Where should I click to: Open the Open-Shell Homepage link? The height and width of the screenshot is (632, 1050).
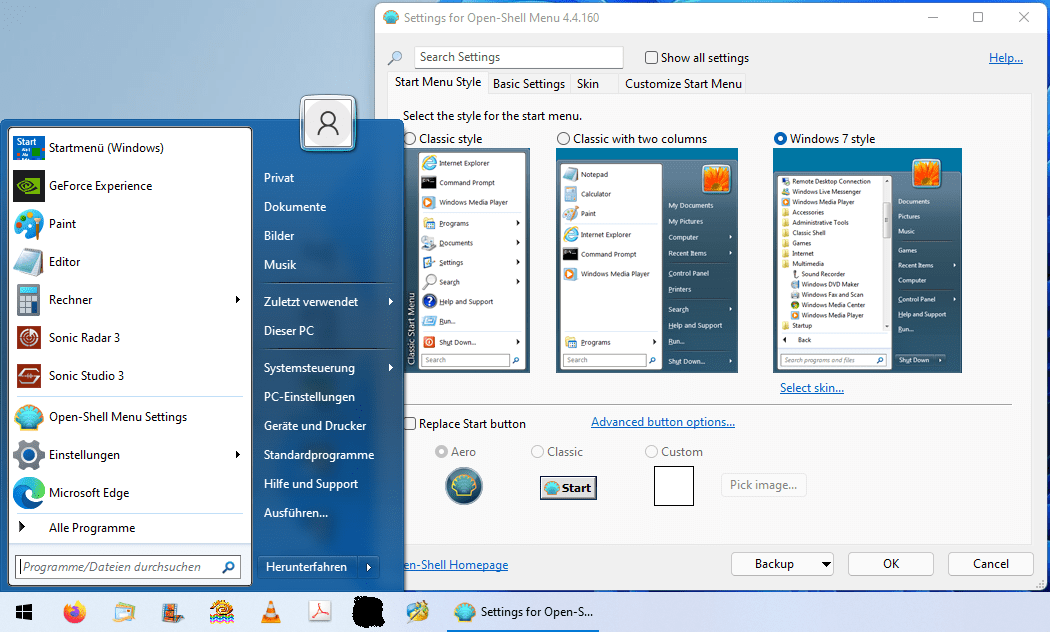[x=457, y=565]
